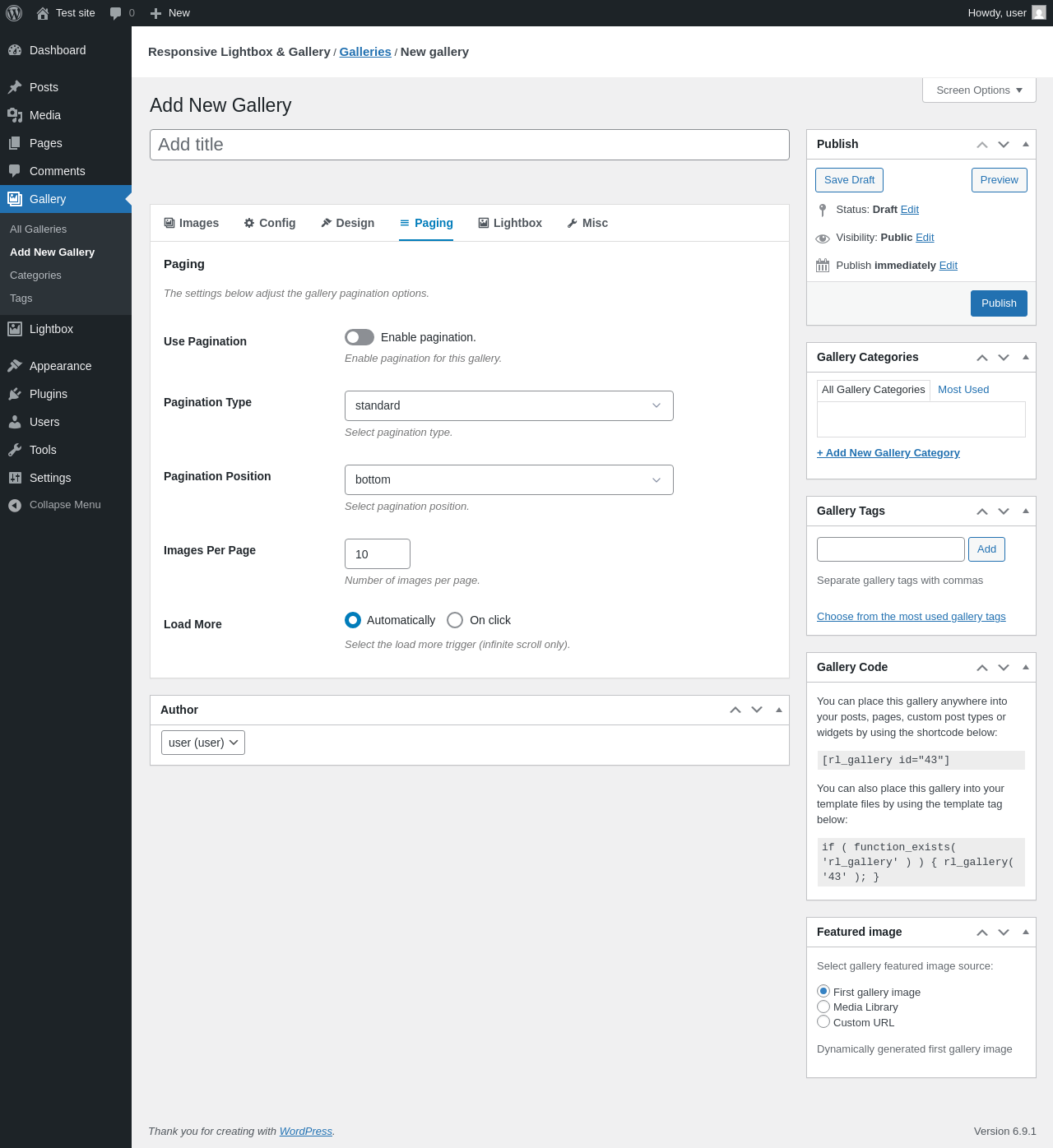Open All Galleries submenu item
1053x1148 pixels.
tap(39, 229)
